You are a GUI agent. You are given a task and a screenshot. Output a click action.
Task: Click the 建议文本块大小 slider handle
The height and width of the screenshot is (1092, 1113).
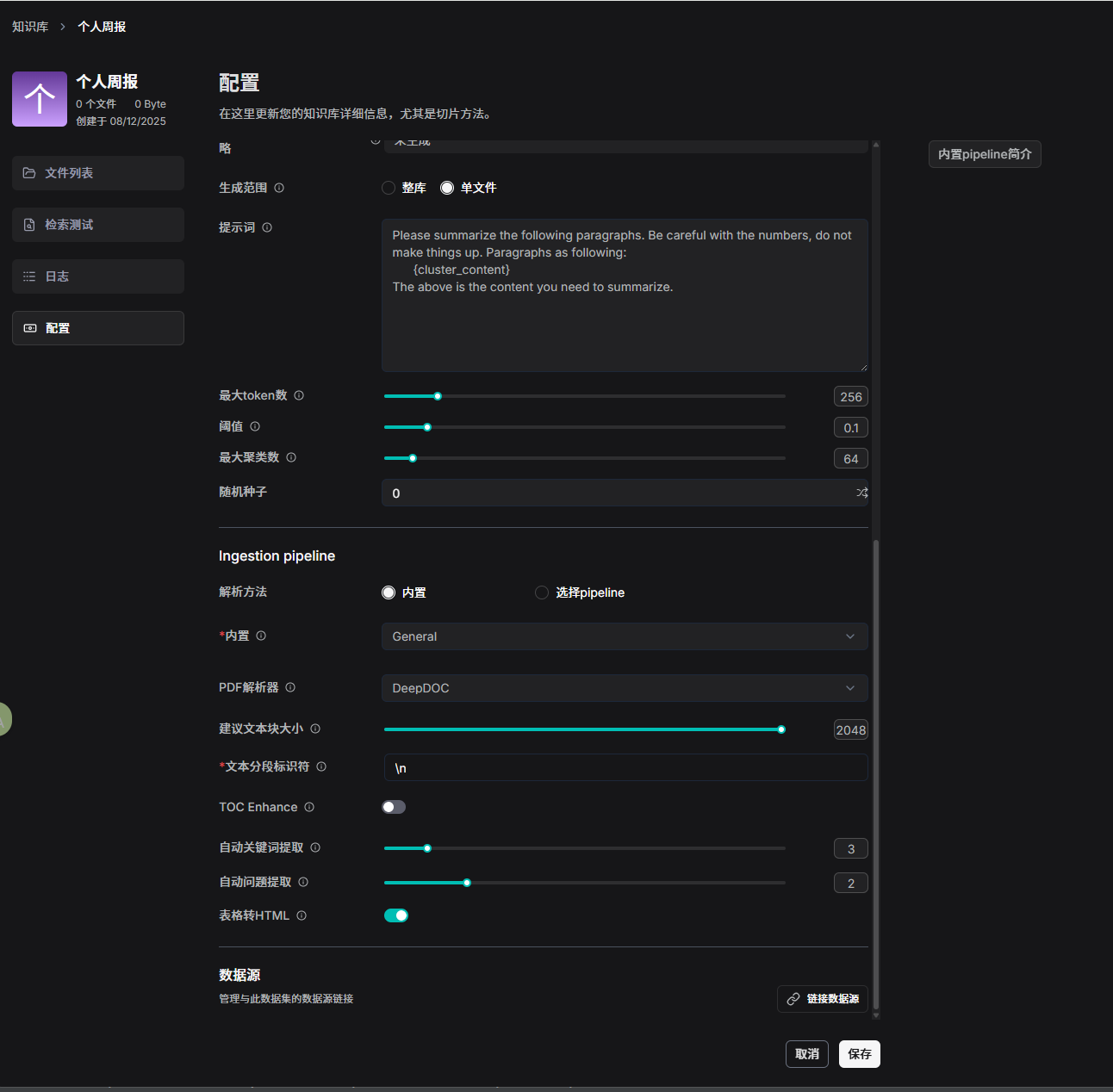[781, 729]
